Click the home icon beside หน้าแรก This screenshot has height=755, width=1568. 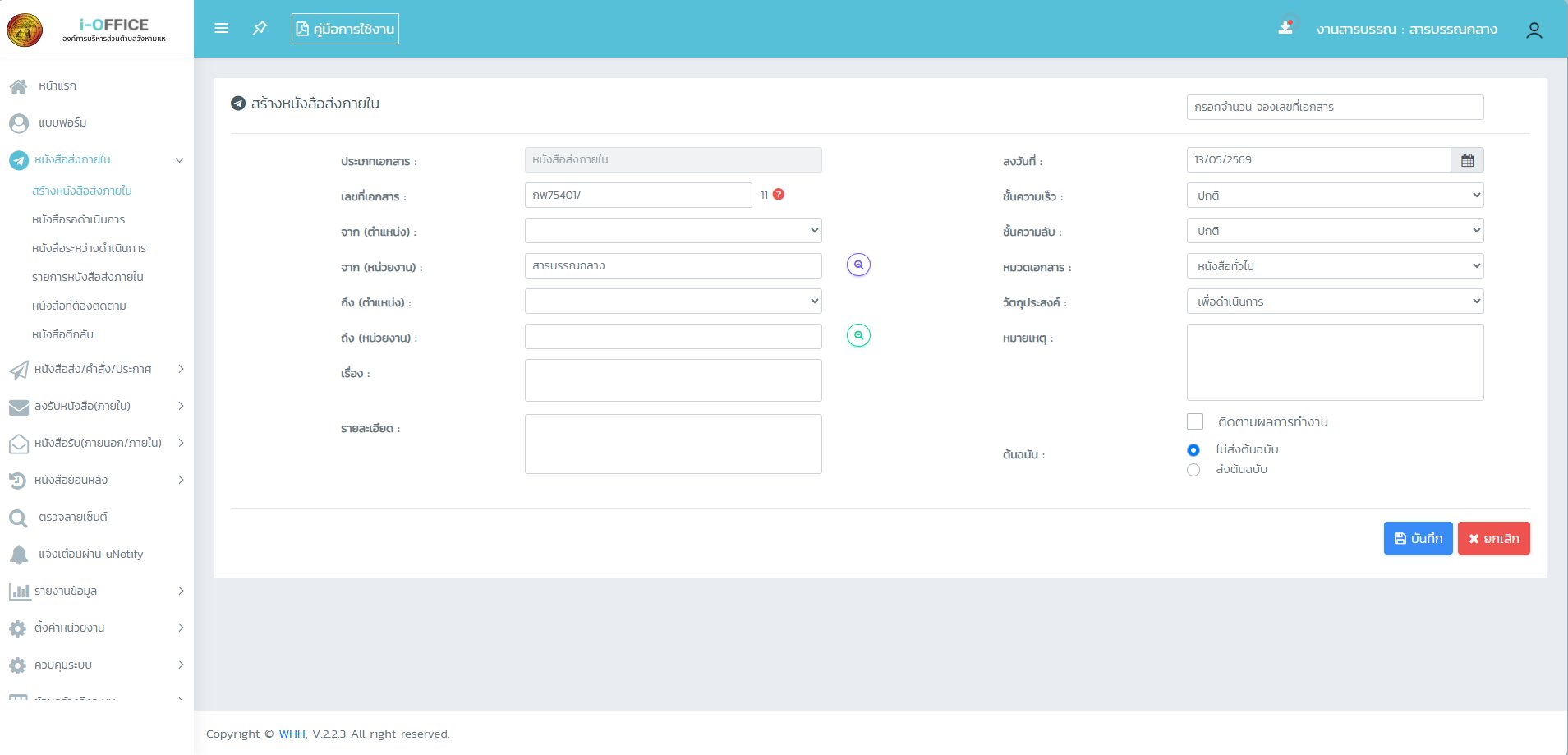point(18,86)
